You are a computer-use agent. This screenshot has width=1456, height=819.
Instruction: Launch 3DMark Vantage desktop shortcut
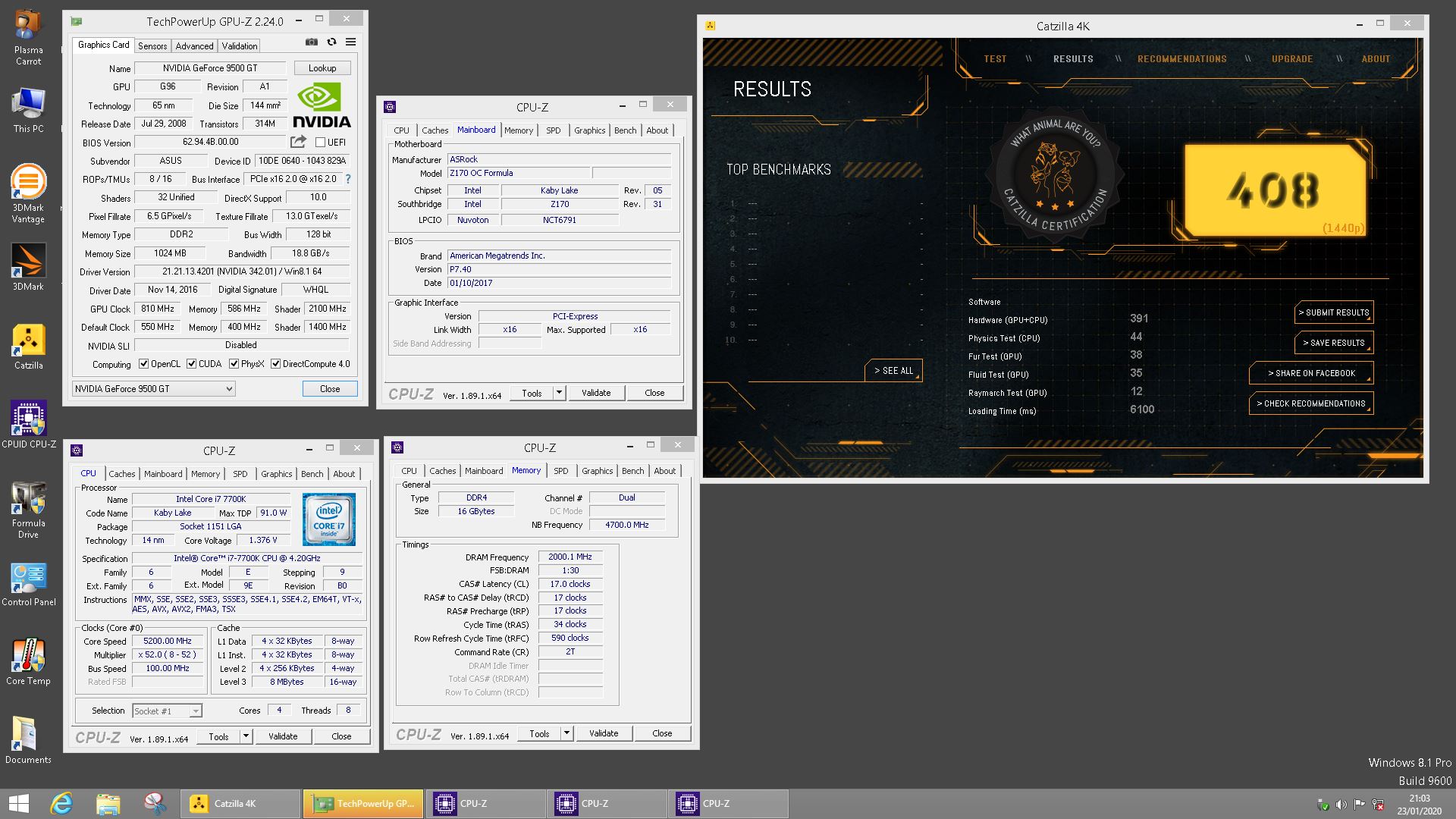[28, 194]
